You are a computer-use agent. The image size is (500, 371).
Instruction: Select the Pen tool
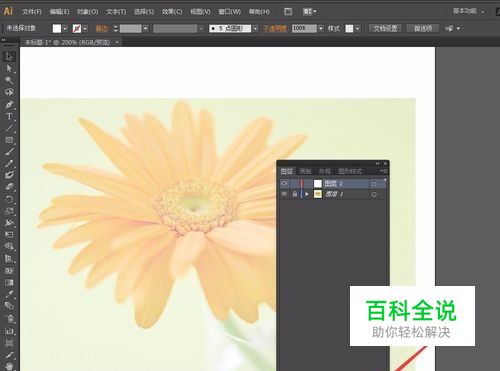point(9,104)
